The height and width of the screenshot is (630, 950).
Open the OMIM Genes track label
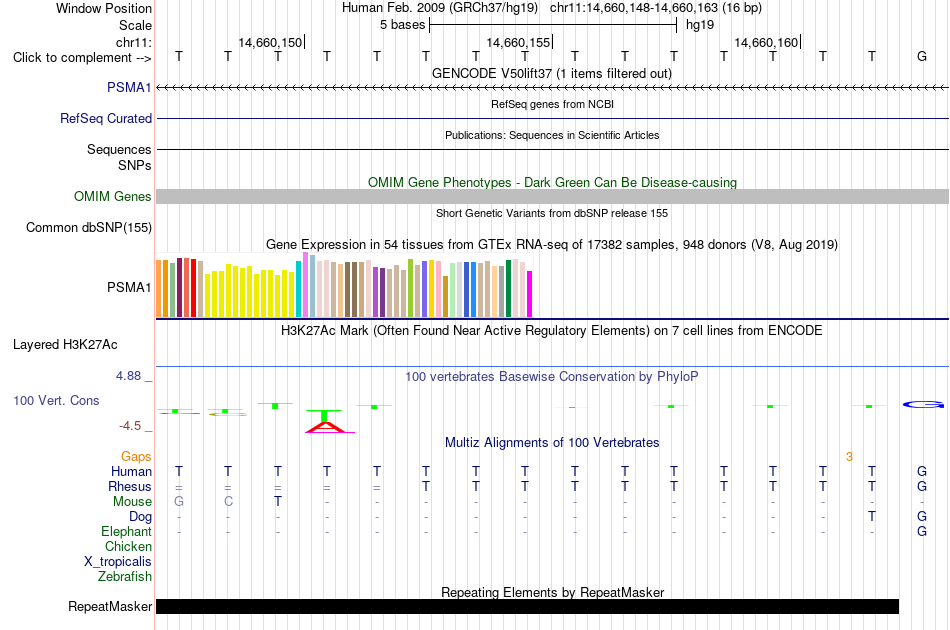click(x=113, y=196)
